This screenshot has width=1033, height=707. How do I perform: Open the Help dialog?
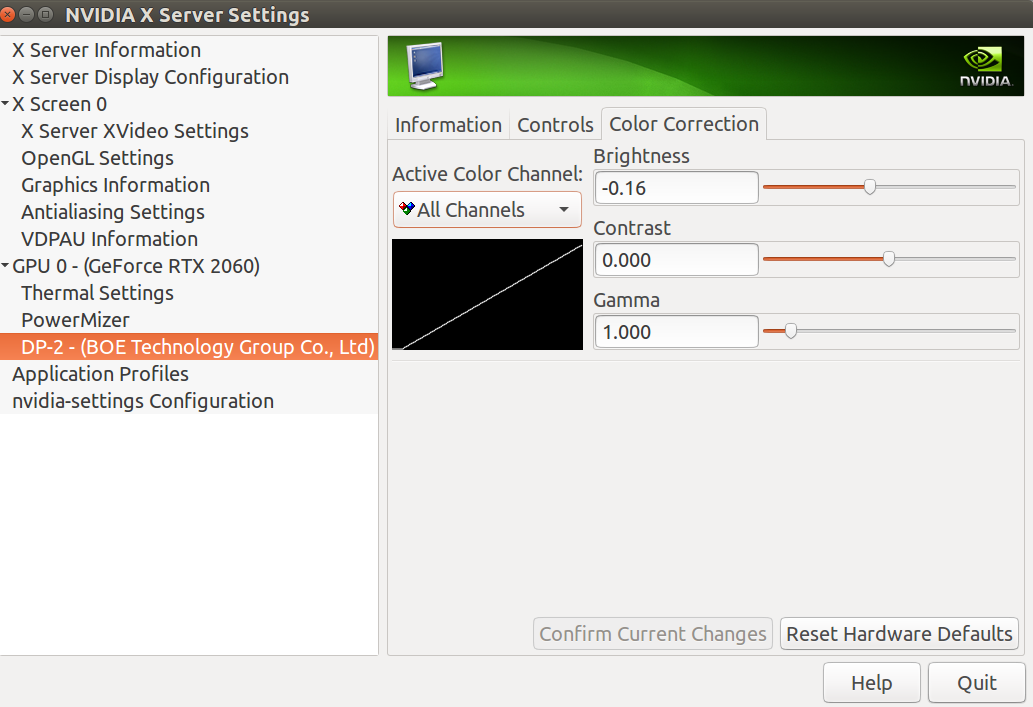(x=871, y=682)
